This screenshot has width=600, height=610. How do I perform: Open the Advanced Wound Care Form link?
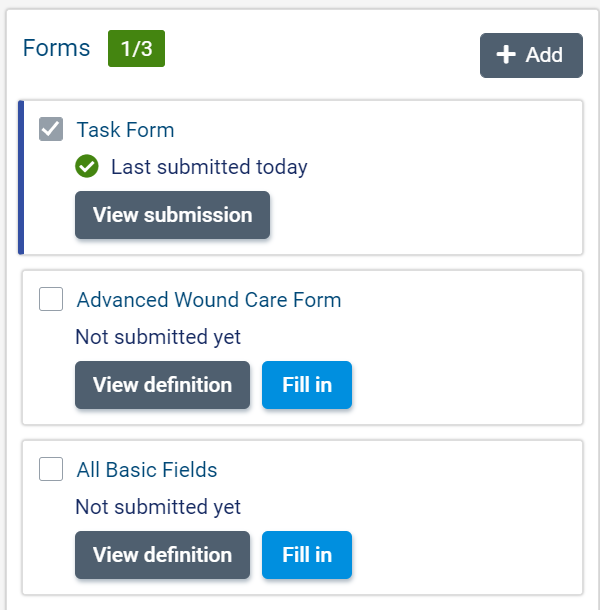click(x=208, y=300)
